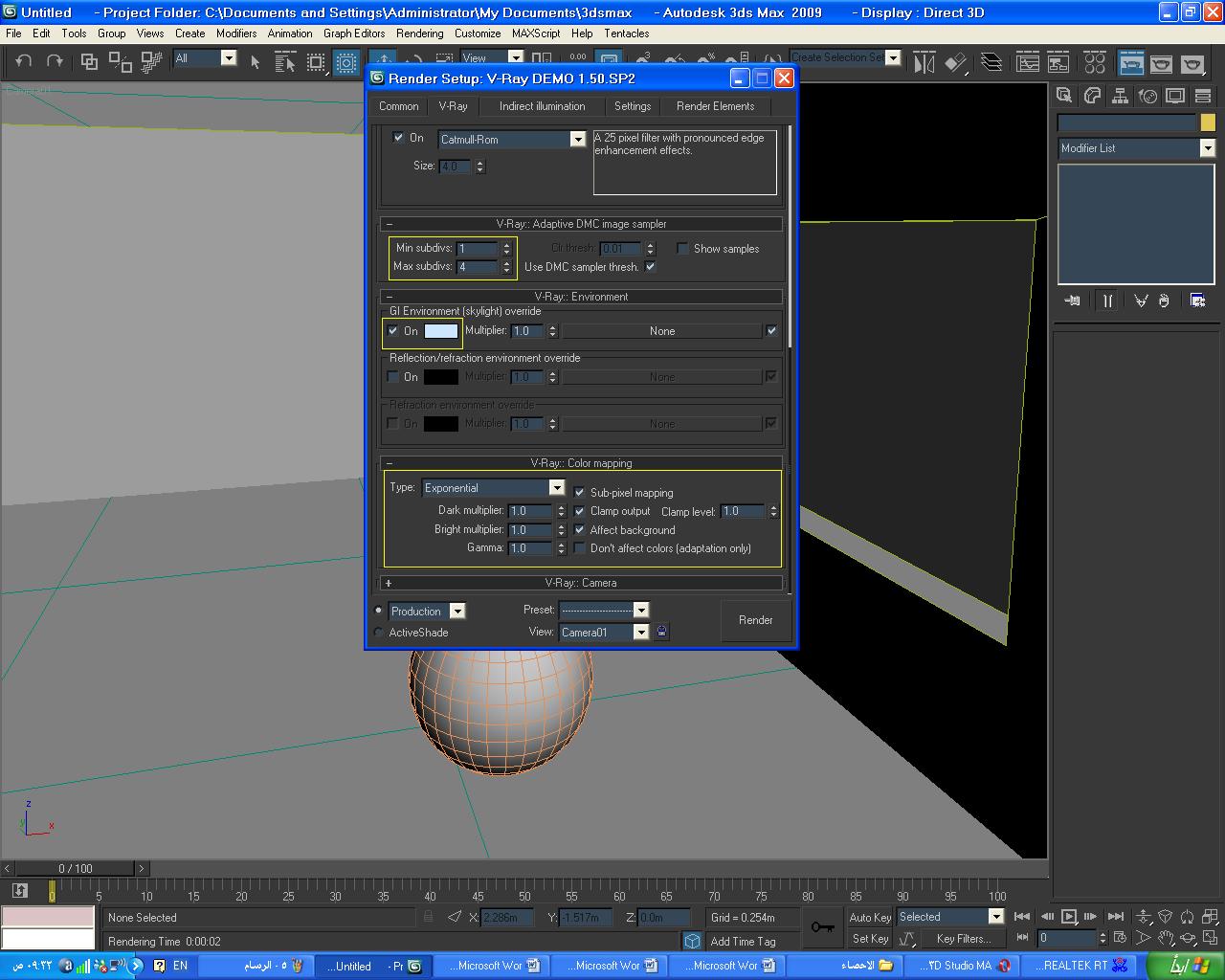This screenshot has width=1225, height=980.
Task: Switch to the Common tab
Action: tap(399, 106)
